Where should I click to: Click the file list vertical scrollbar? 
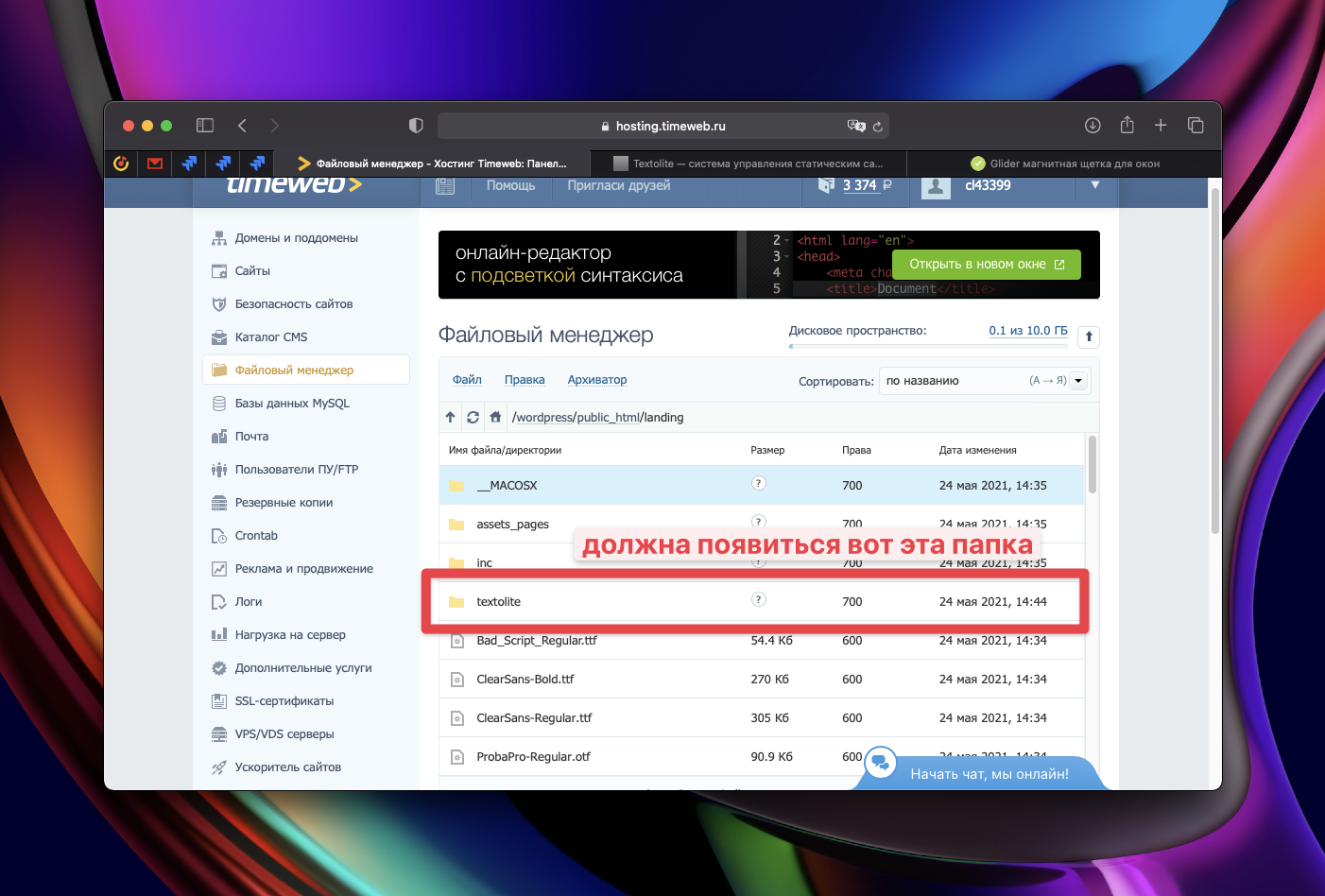(x=1093, y=465)
